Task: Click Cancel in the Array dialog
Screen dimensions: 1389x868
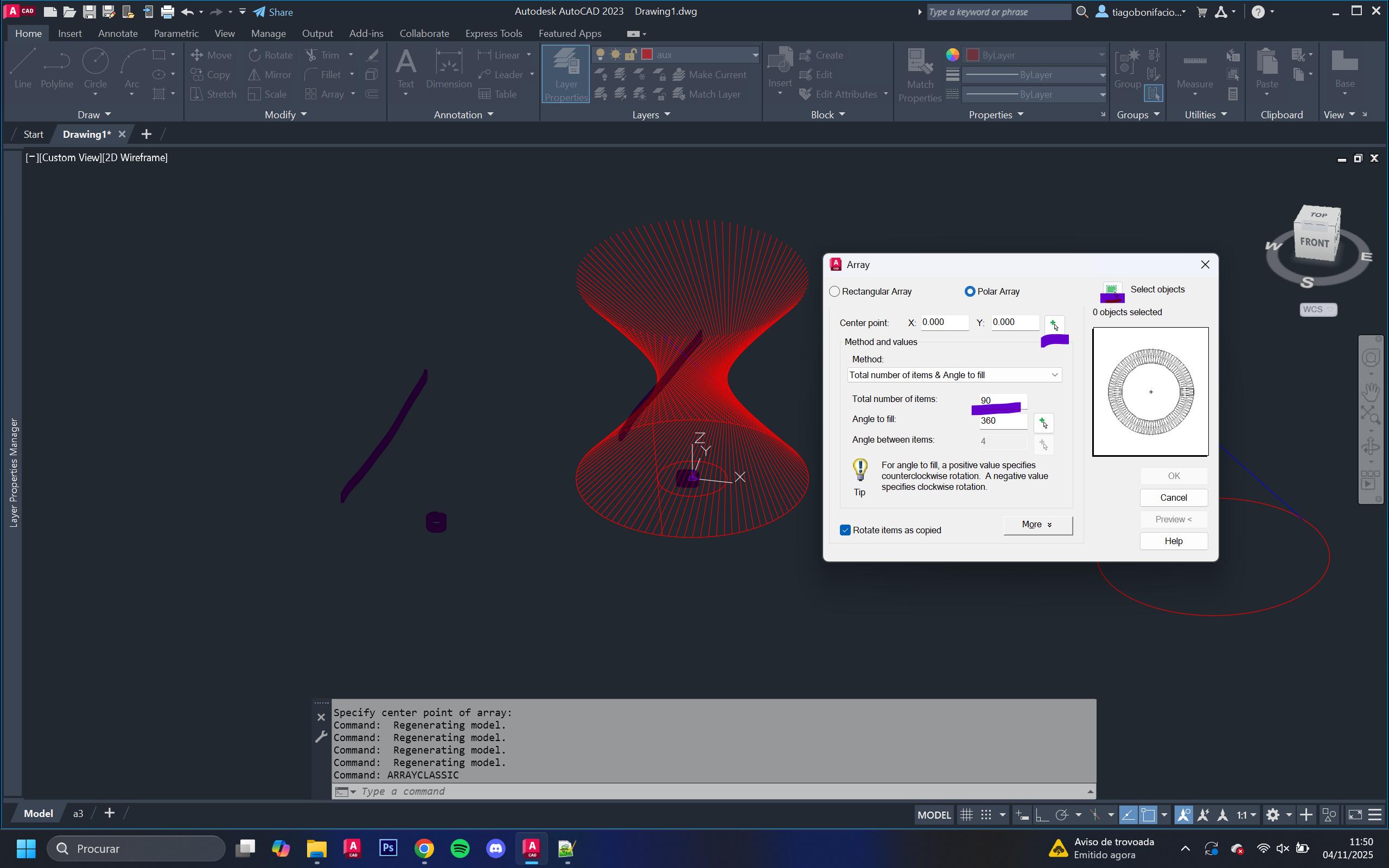Action: tap(1173, 497)
